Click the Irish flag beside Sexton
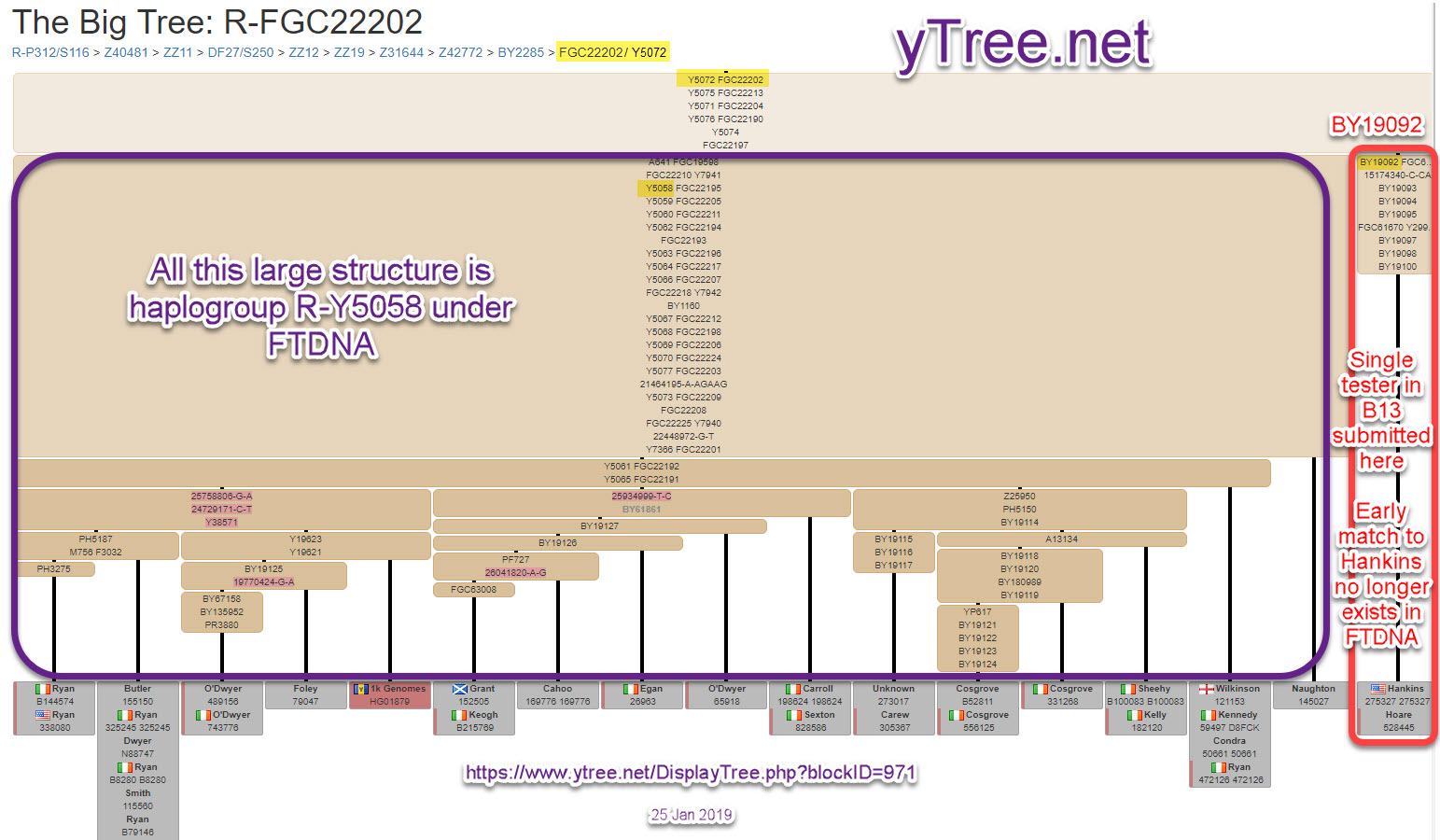The height and width of the screenshot is (840, 1440). click(x=794, y=715)
